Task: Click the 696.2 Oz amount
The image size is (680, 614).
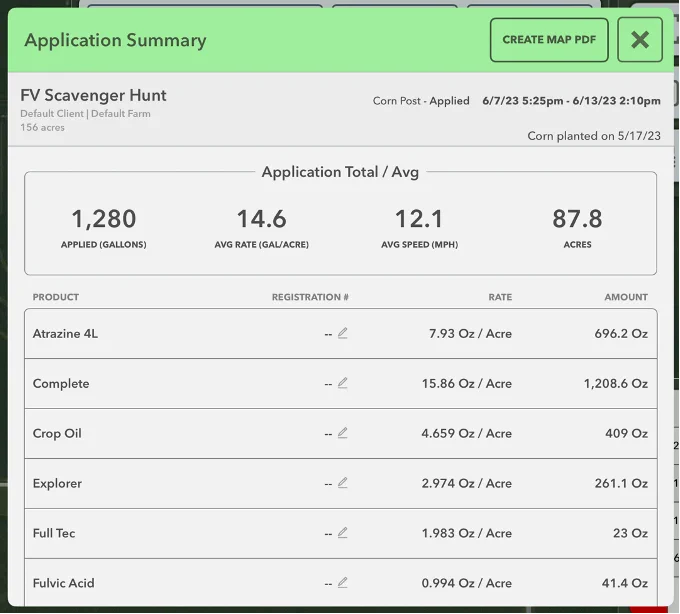Action: click(x=621, y=333)
